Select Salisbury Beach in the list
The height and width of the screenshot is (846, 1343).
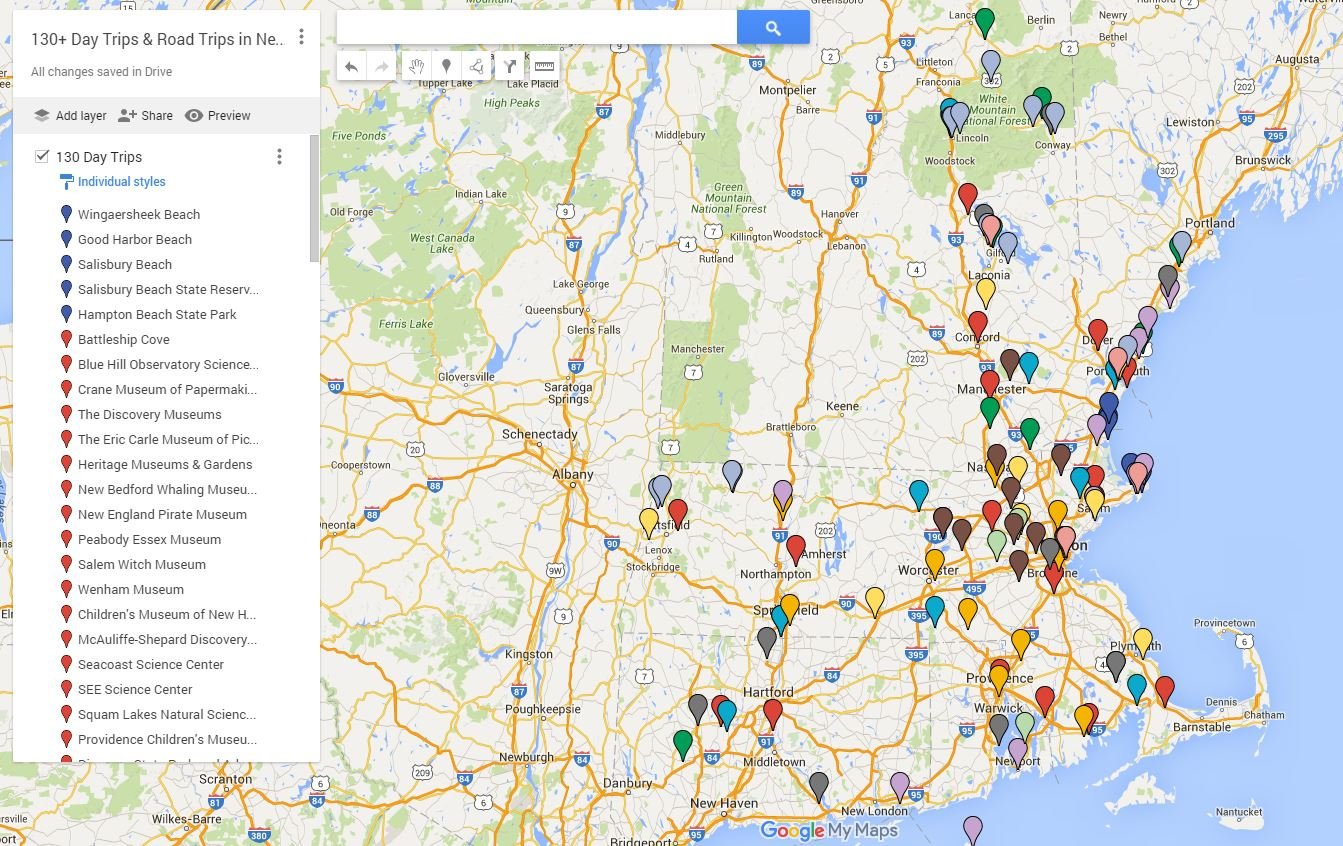point(125,264)
